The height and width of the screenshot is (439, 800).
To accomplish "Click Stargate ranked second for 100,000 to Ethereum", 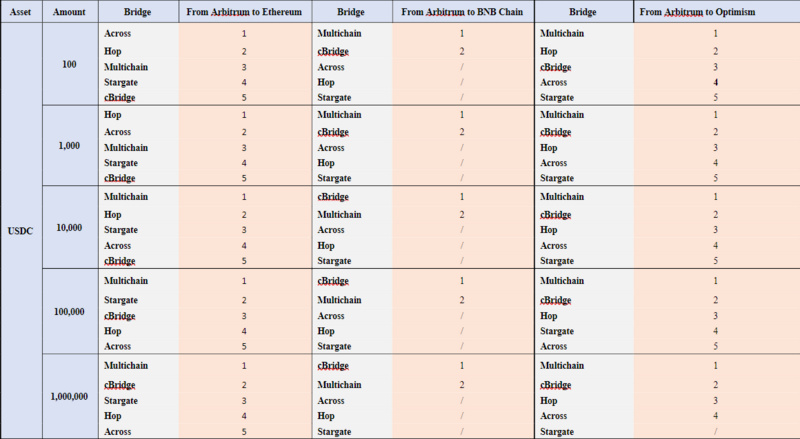I will [x=121, y=299].
